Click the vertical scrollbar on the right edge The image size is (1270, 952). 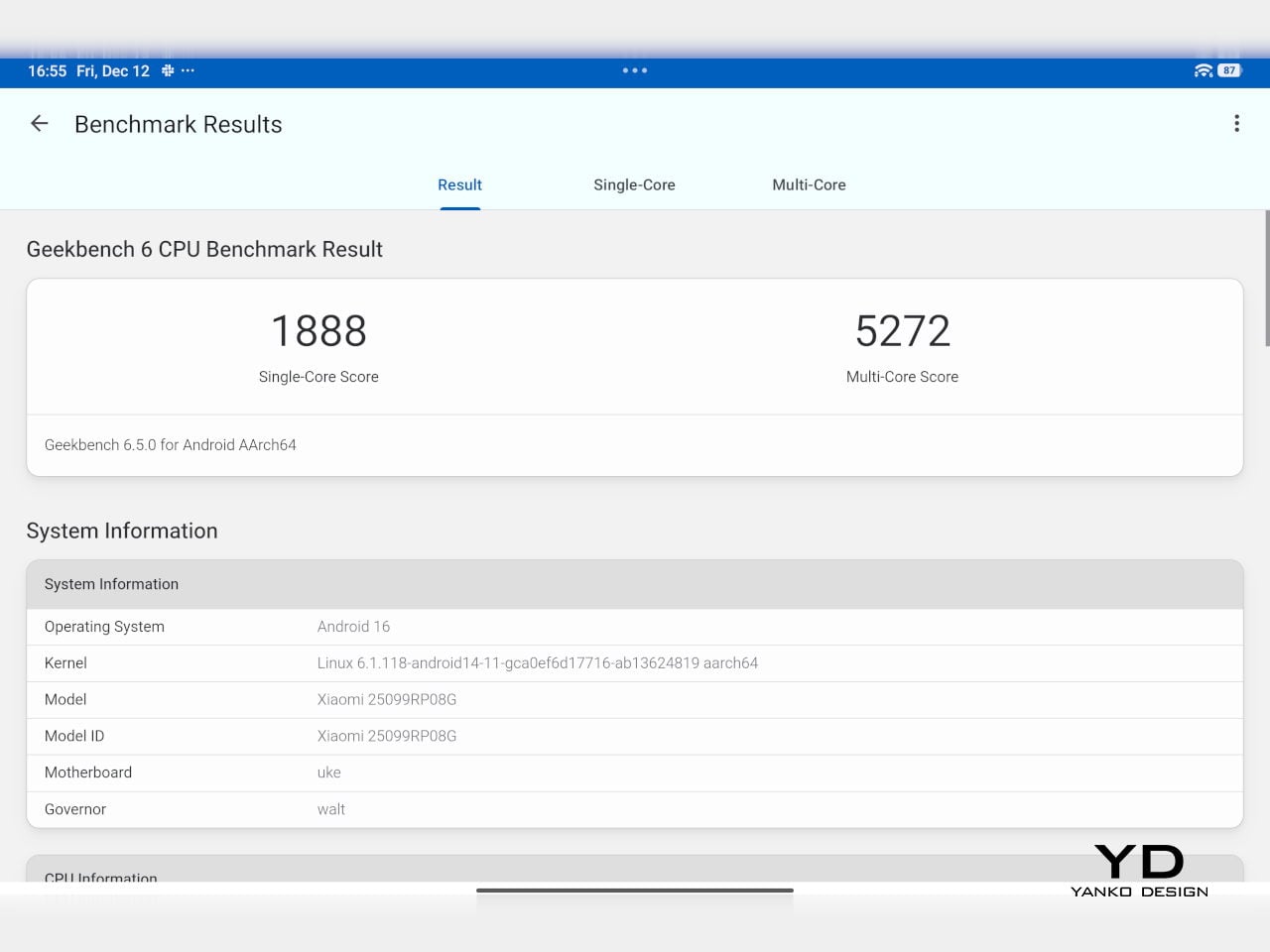point(1266,278)
